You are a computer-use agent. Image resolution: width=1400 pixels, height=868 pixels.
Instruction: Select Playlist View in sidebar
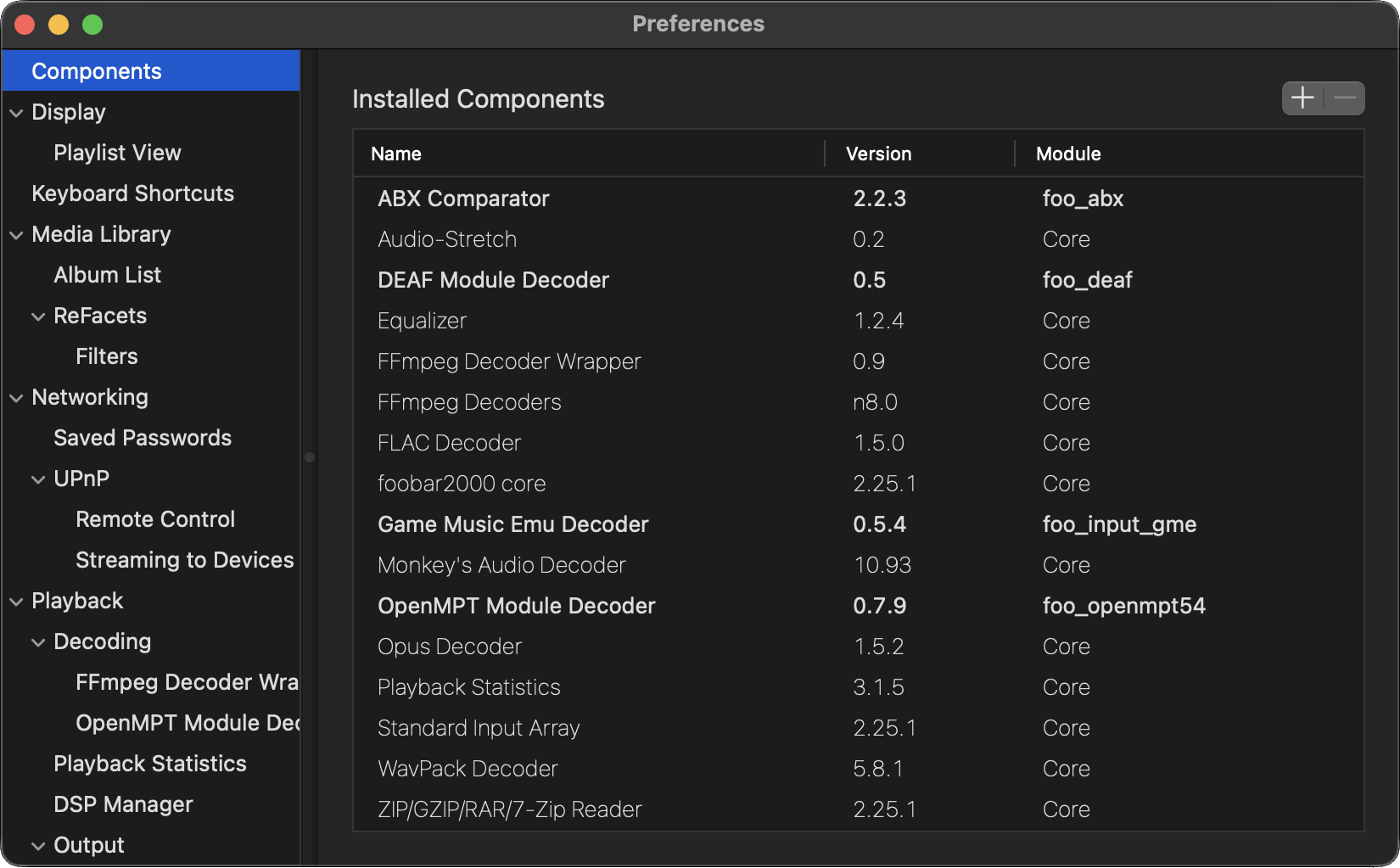117,153
